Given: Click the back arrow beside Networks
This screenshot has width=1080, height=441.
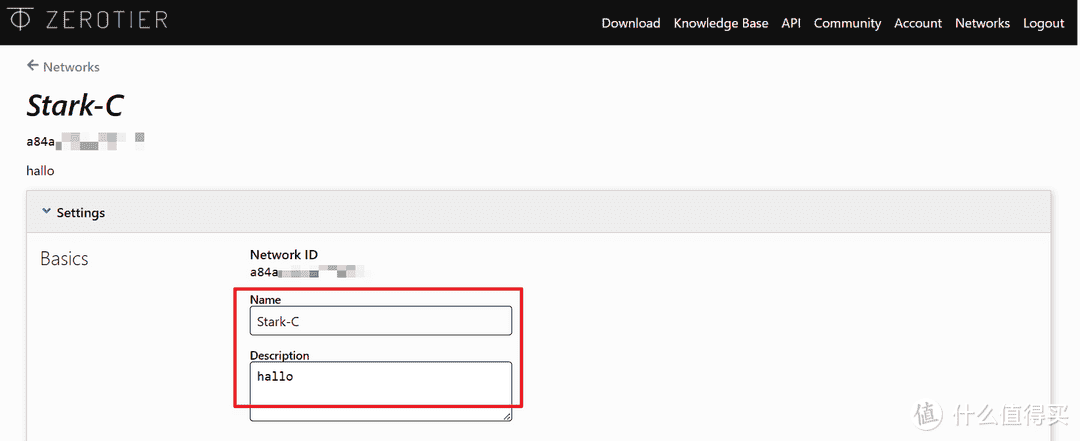Looking at the screenshot, I should 33,66.
